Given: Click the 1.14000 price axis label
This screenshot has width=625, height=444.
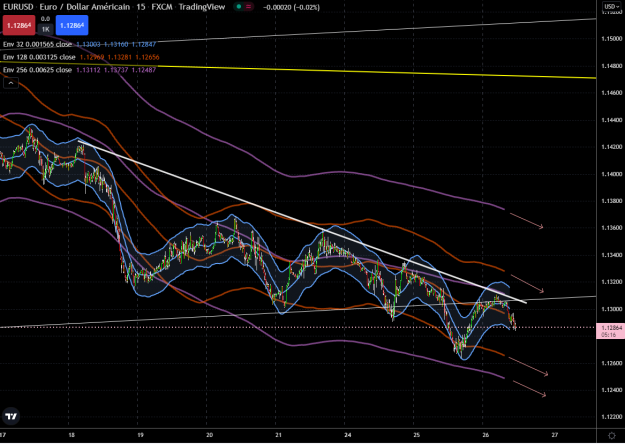Looking at the screenshot, I should pyautogui.click(x=611, y=174).
